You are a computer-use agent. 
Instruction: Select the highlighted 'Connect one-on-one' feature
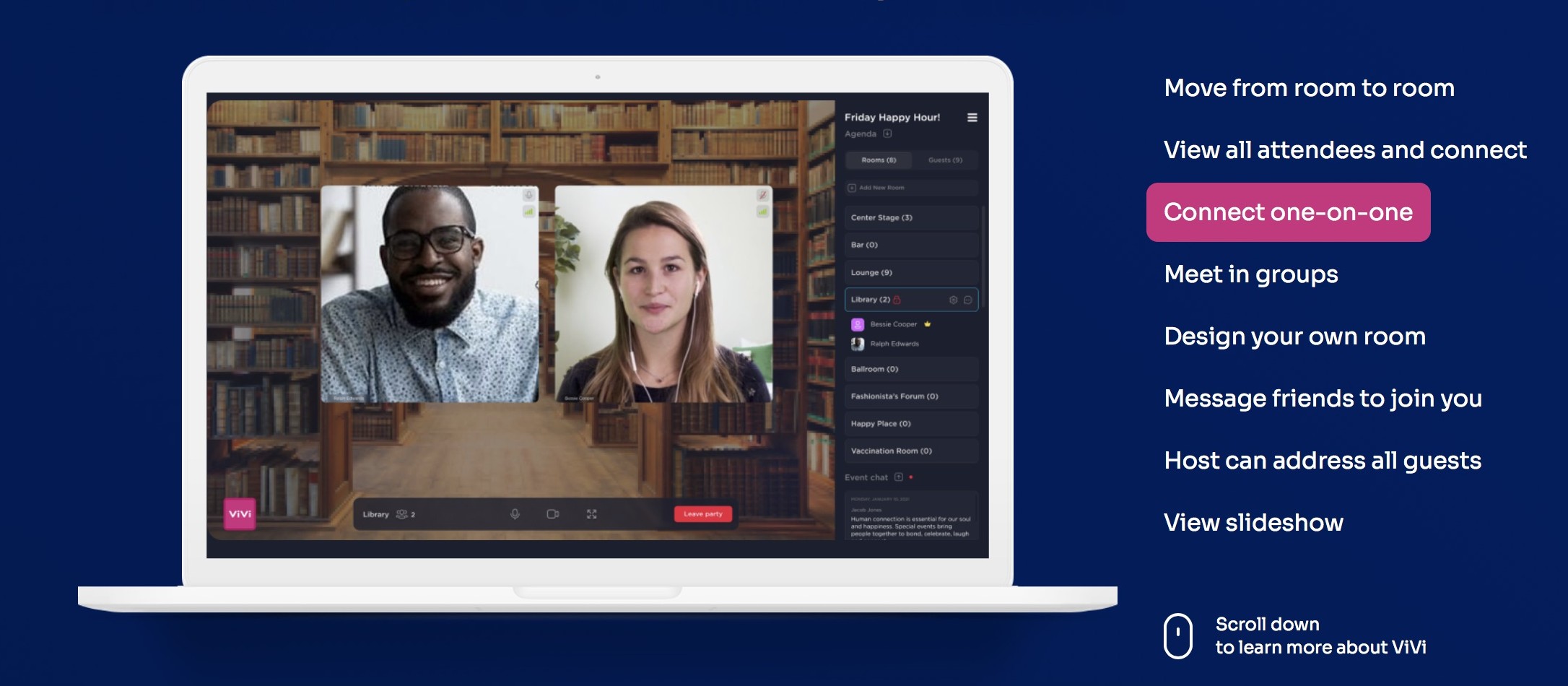coord(1289,212)
